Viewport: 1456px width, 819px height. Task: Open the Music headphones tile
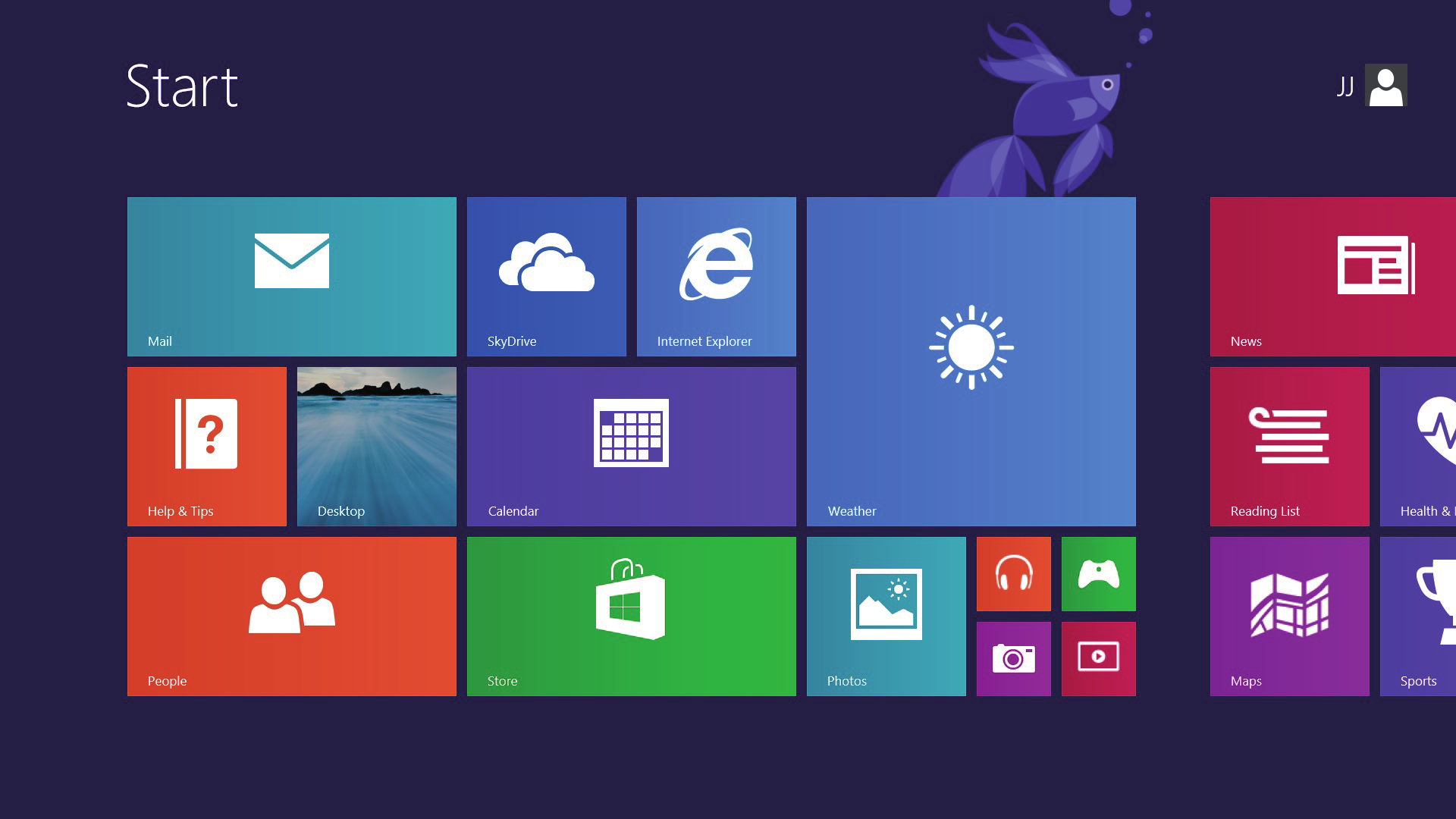click(x=1014, y=574)
